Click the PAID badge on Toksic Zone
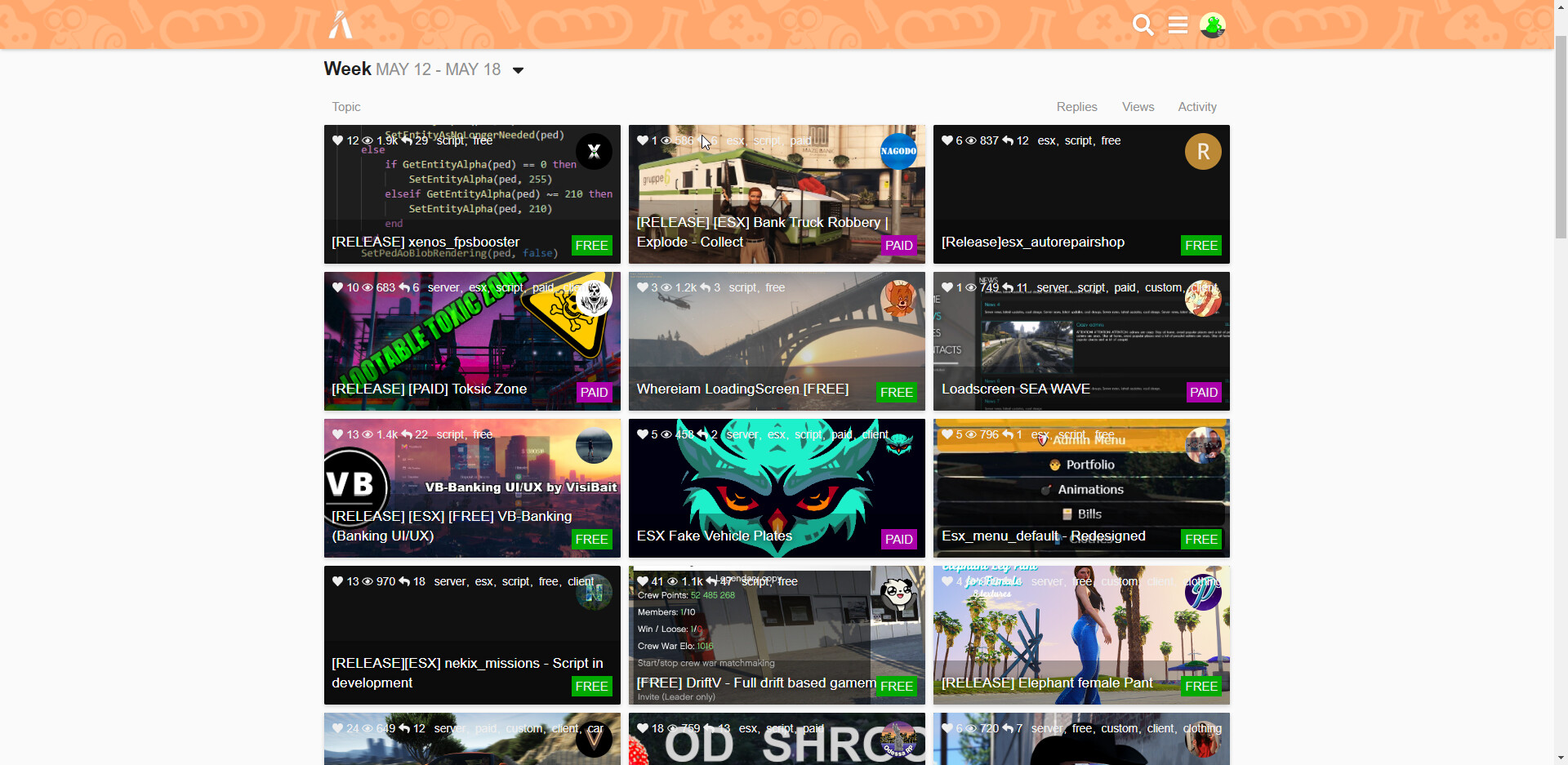Image resolution: width=1568 pixels, height=765 pixels. [594, 392]
